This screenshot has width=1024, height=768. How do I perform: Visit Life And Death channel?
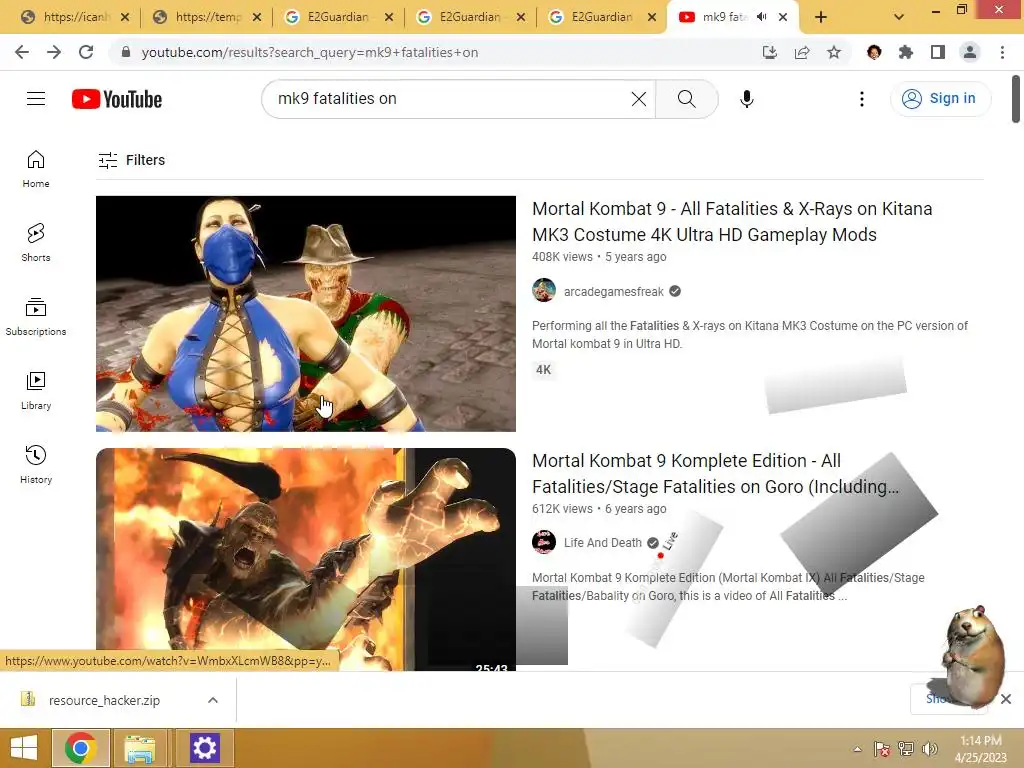pos(603,543)
